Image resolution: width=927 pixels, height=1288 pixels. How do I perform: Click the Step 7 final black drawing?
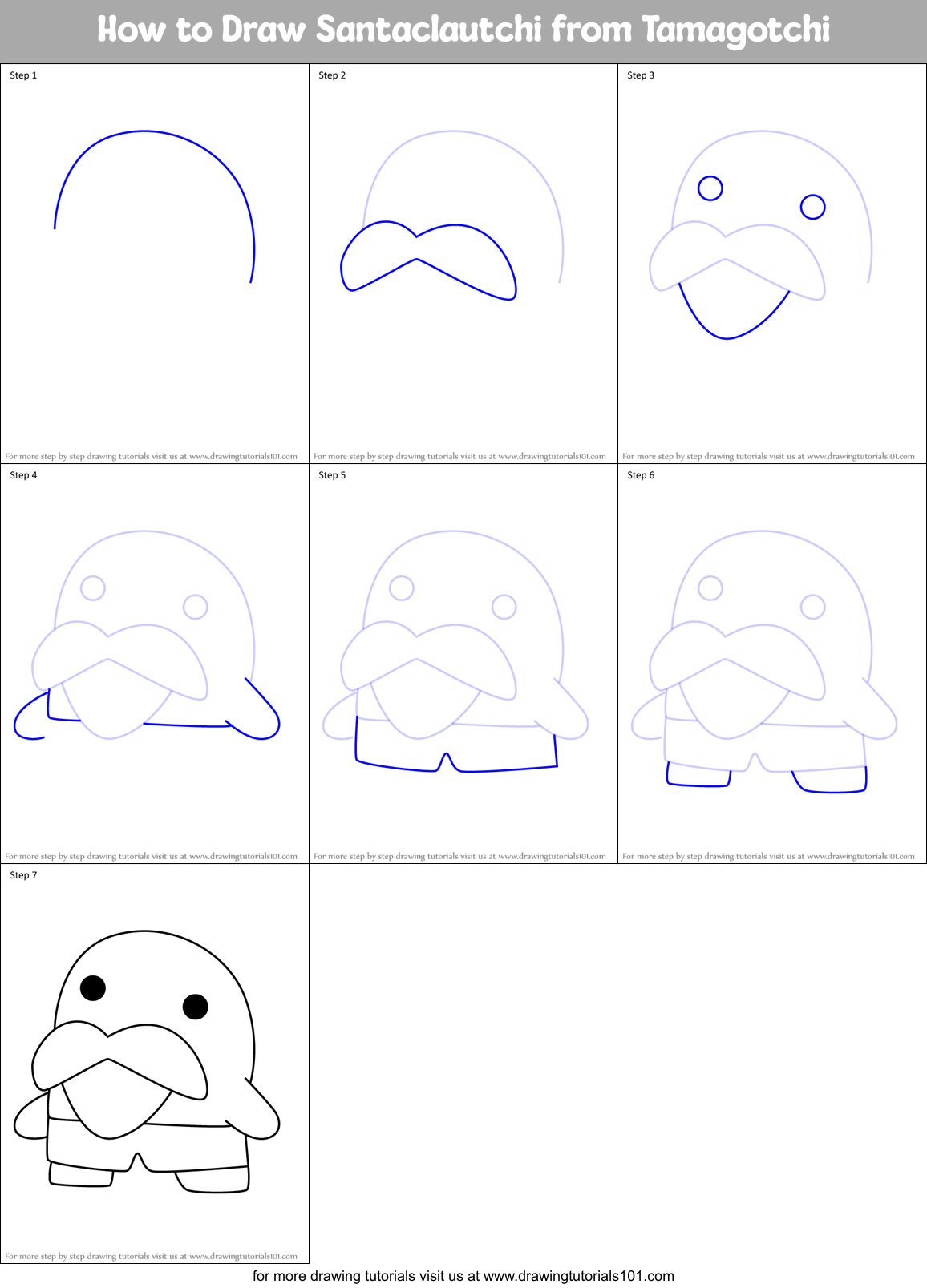pos(147,1062)
